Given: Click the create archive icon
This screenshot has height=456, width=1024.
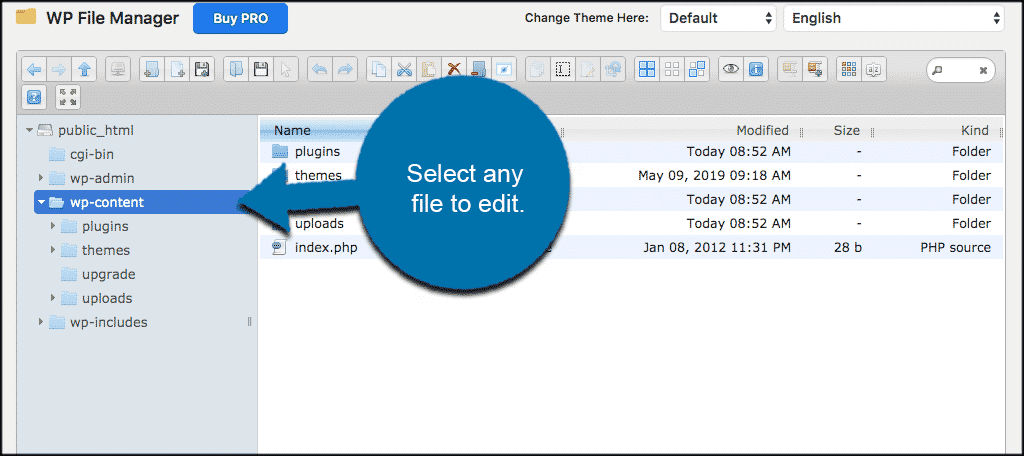Looking at the screenshot, I should (814, 69).
